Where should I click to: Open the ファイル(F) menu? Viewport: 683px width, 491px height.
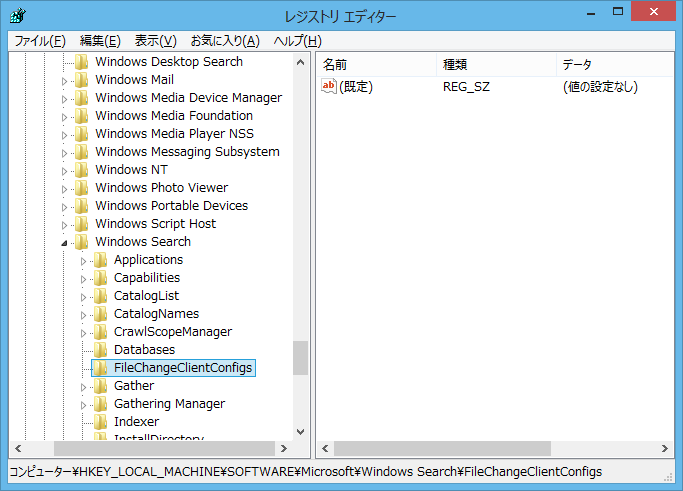click(x=40, y=41)
